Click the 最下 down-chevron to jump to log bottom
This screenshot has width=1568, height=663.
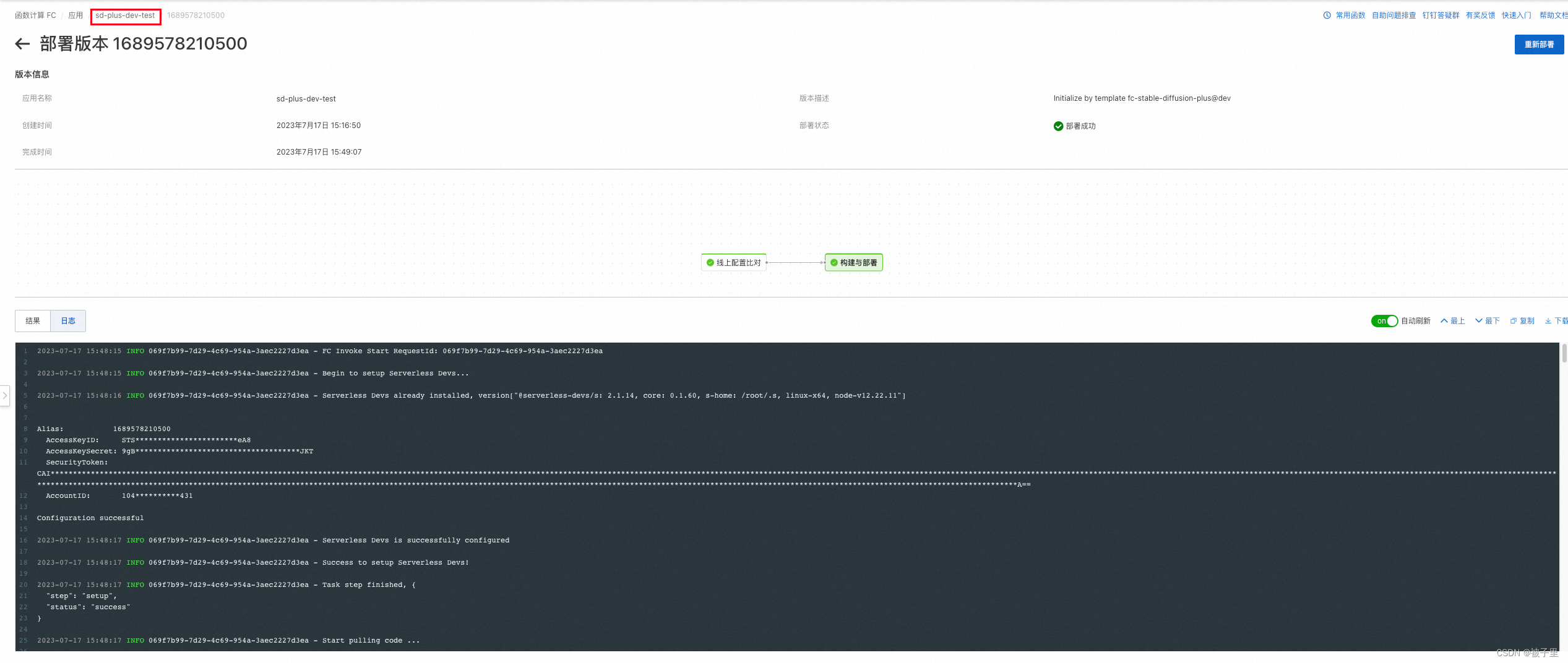click(x=1487, y=321)
